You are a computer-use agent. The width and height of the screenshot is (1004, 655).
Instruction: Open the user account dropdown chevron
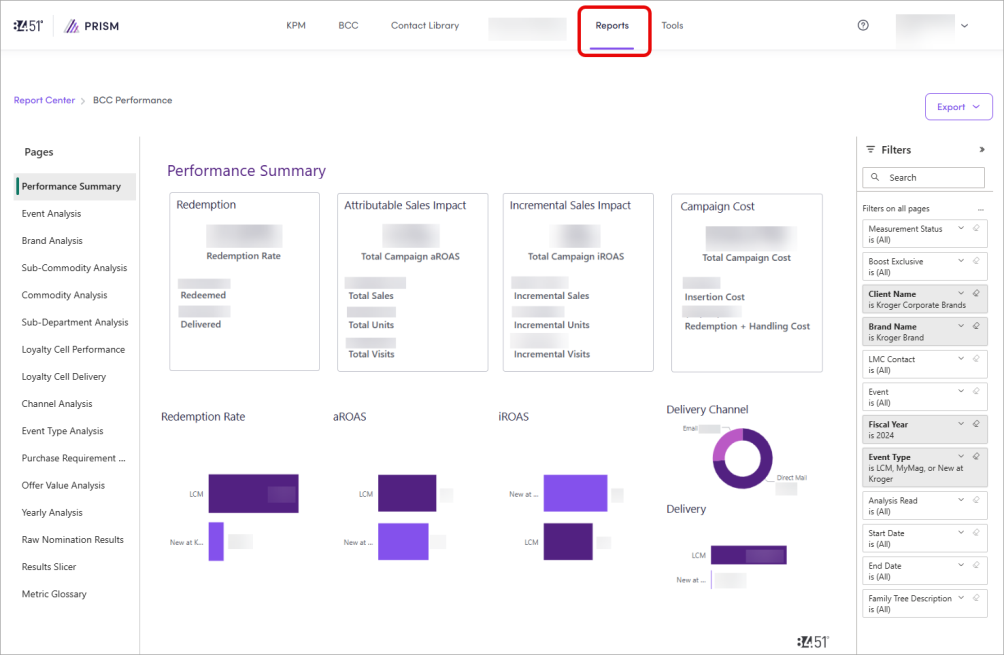coord(964,26)
